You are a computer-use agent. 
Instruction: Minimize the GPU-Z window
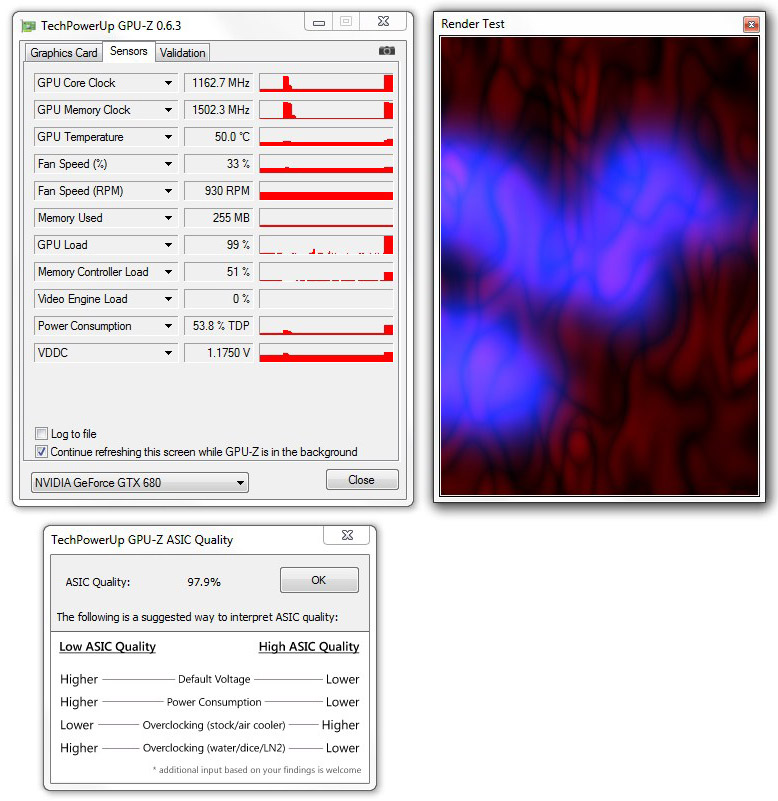319,22
